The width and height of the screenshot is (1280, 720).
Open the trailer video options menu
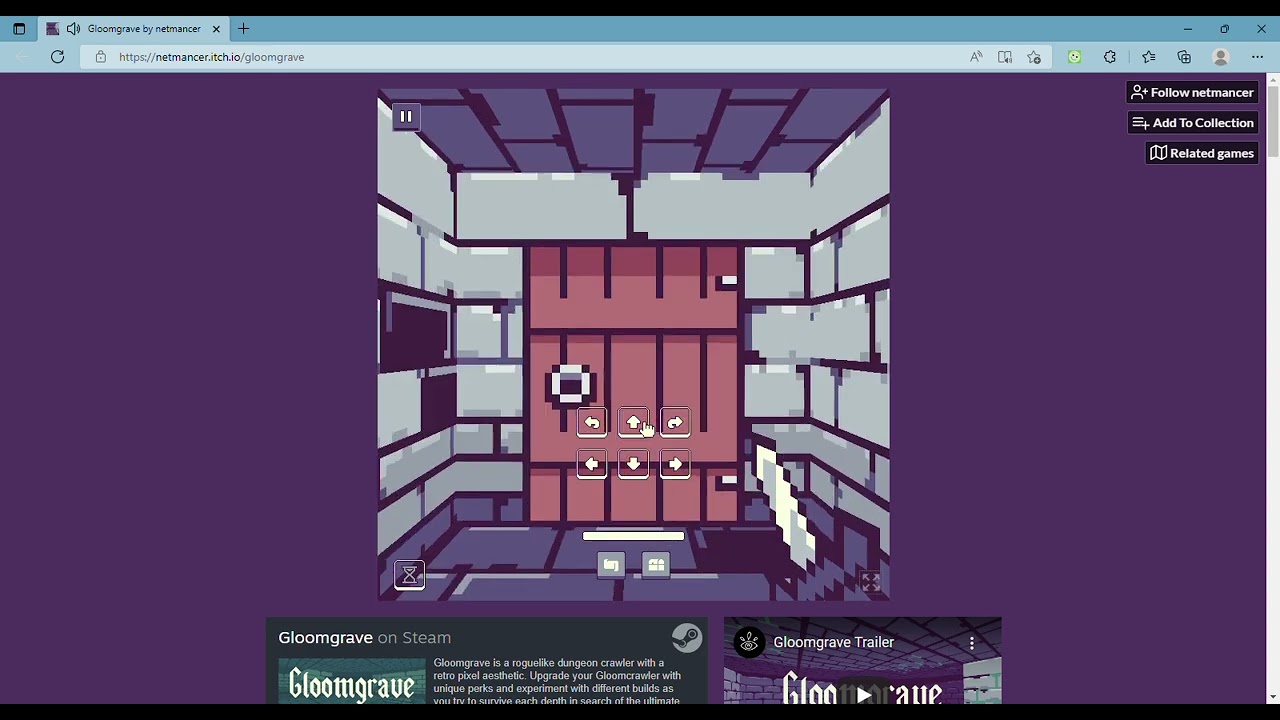pos(972,643)
